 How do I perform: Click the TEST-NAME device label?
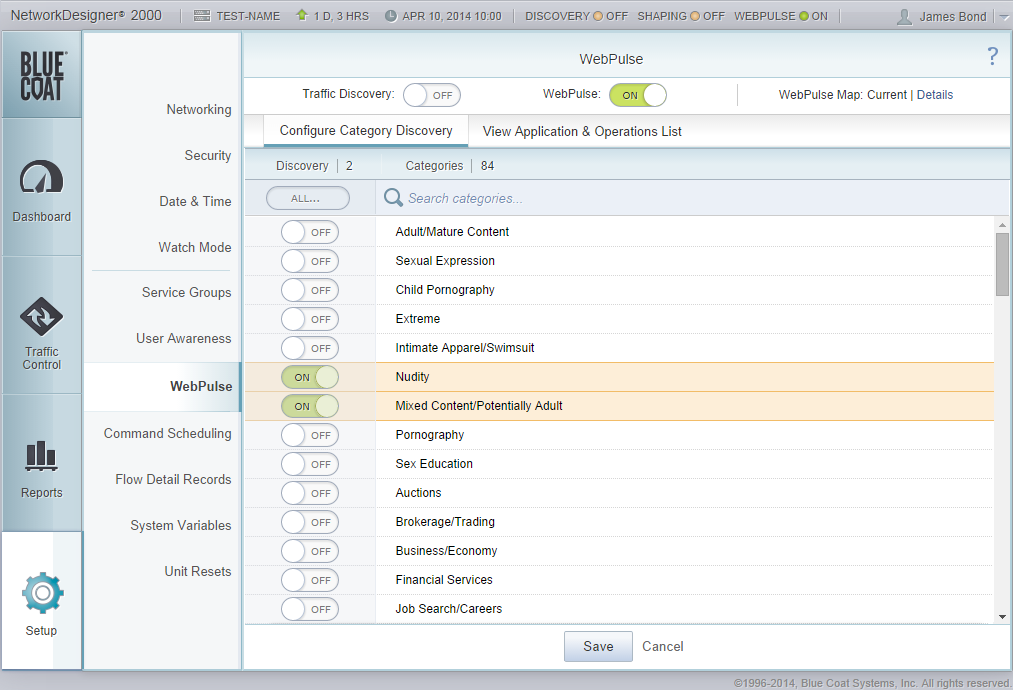(x=248, y=16)
